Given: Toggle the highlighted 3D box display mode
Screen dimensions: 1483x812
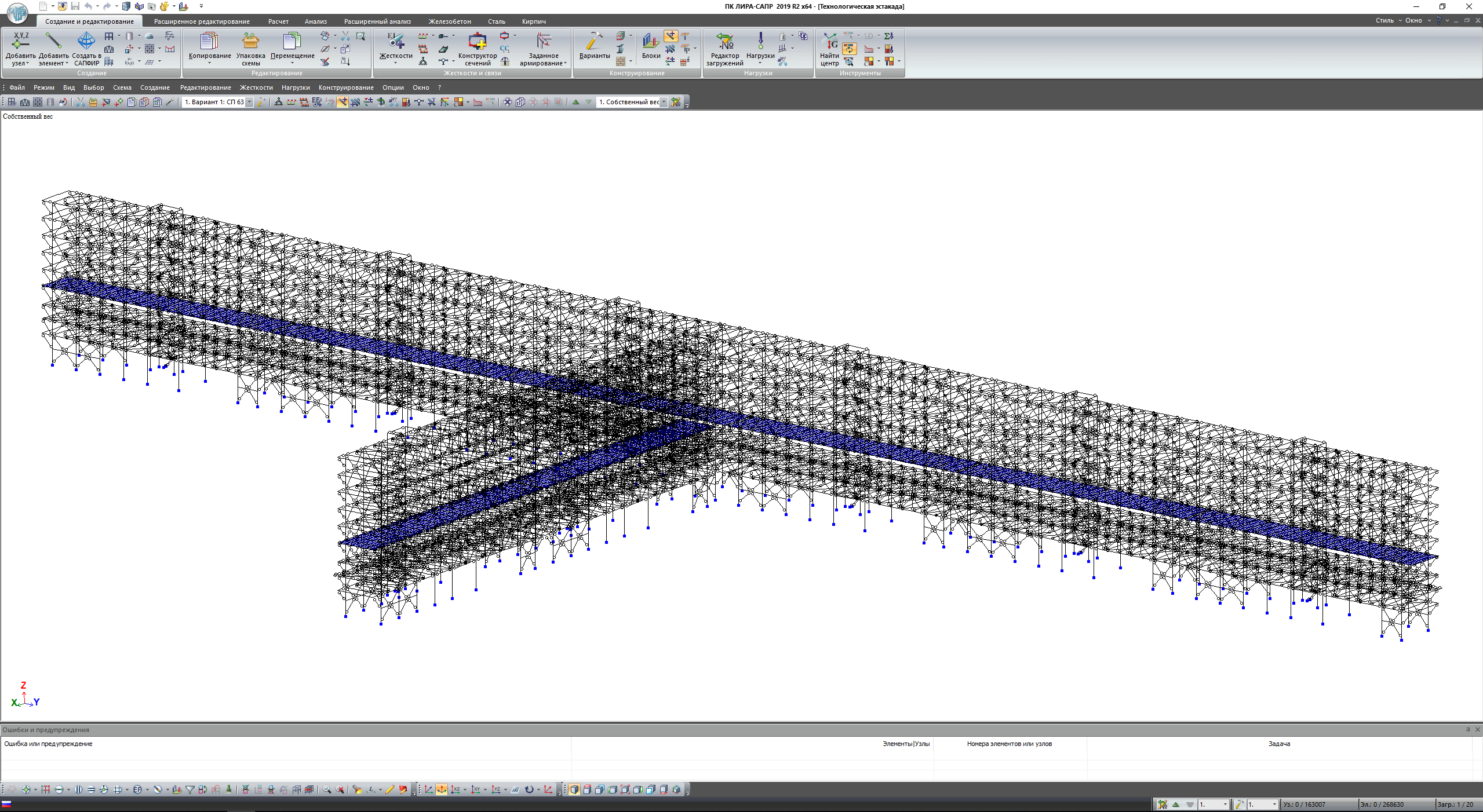Looking at the screenshot, I should click(574, 789).
